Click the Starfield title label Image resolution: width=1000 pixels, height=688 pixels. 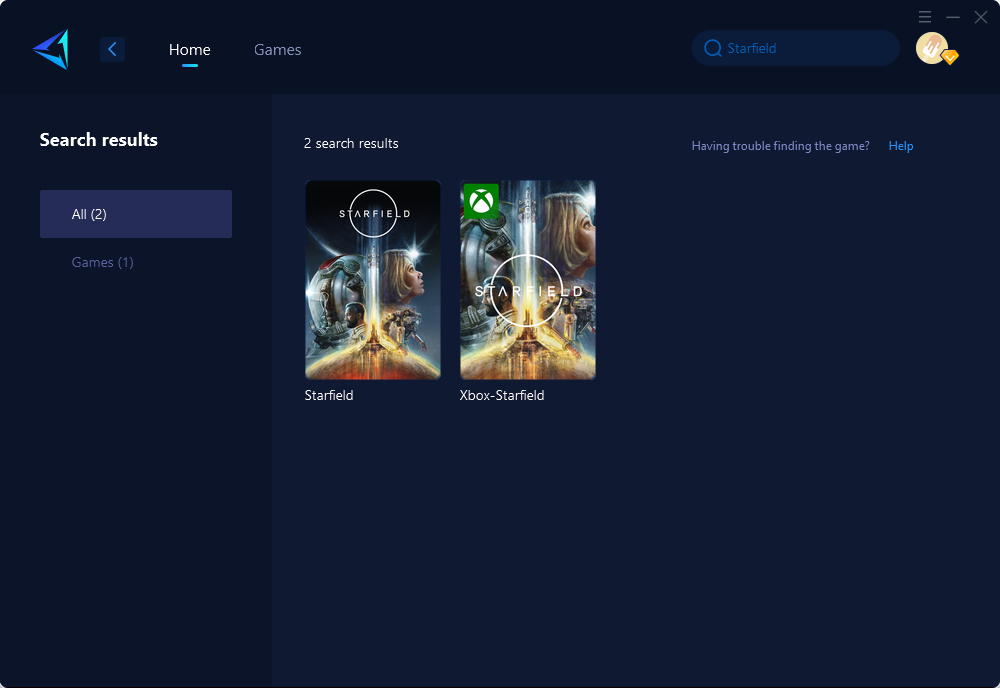(329, 395)
